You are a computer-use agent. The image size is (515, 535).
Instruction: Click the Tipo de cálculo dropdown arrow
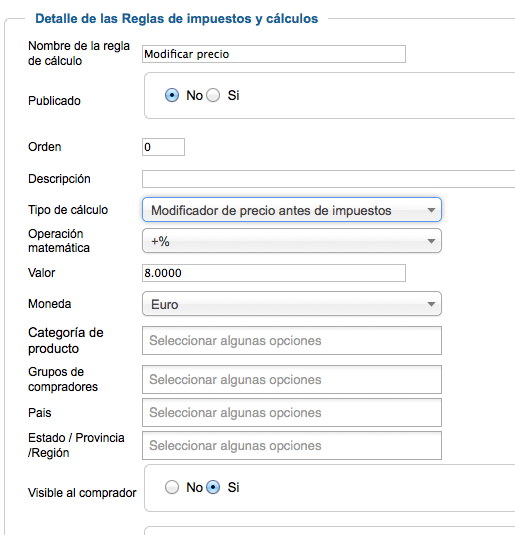coord(431,210)
